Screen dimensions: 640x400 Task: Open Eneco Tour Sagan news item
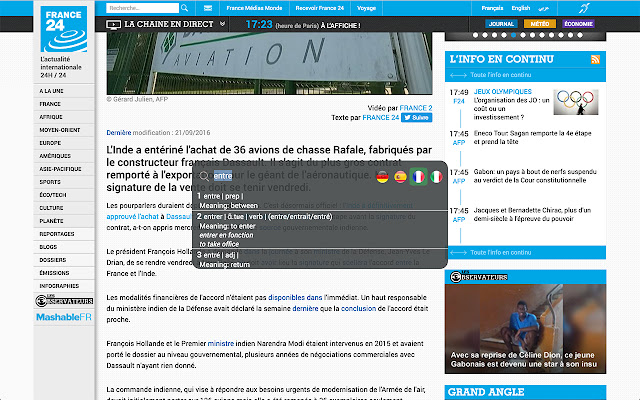532,138
